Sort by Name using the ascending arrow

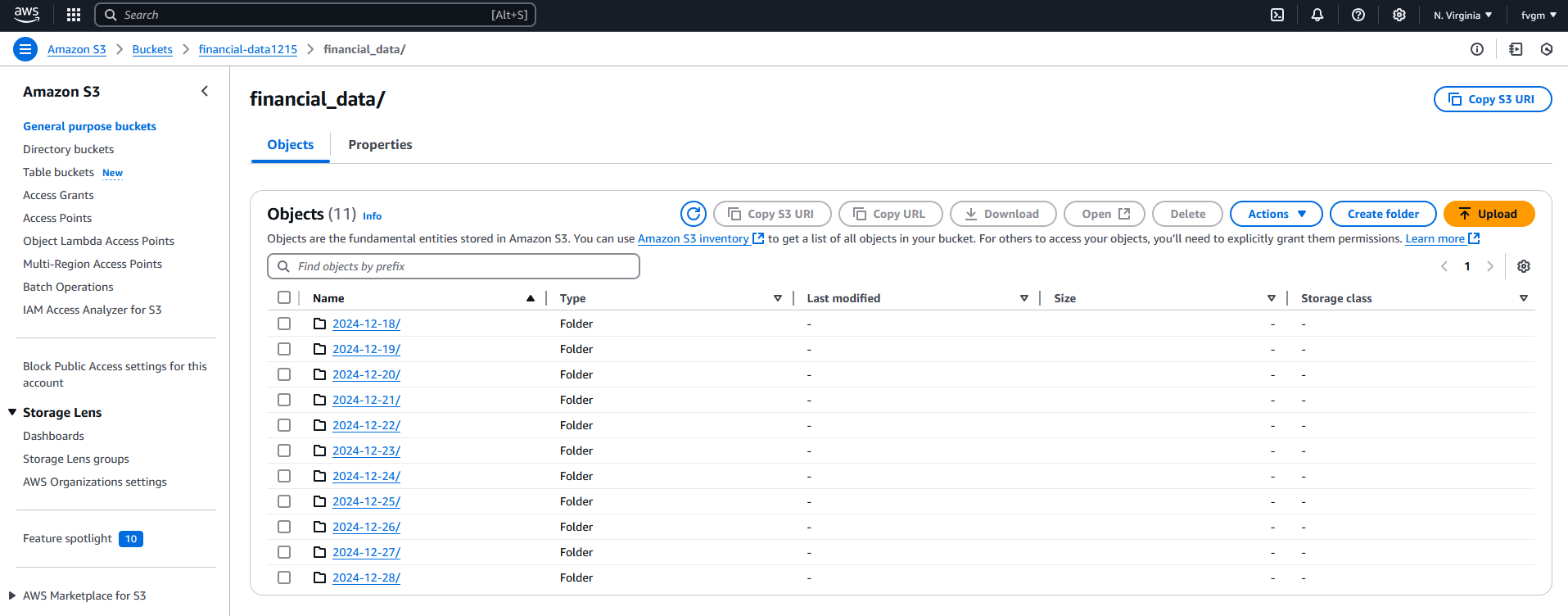pos(531,298)
